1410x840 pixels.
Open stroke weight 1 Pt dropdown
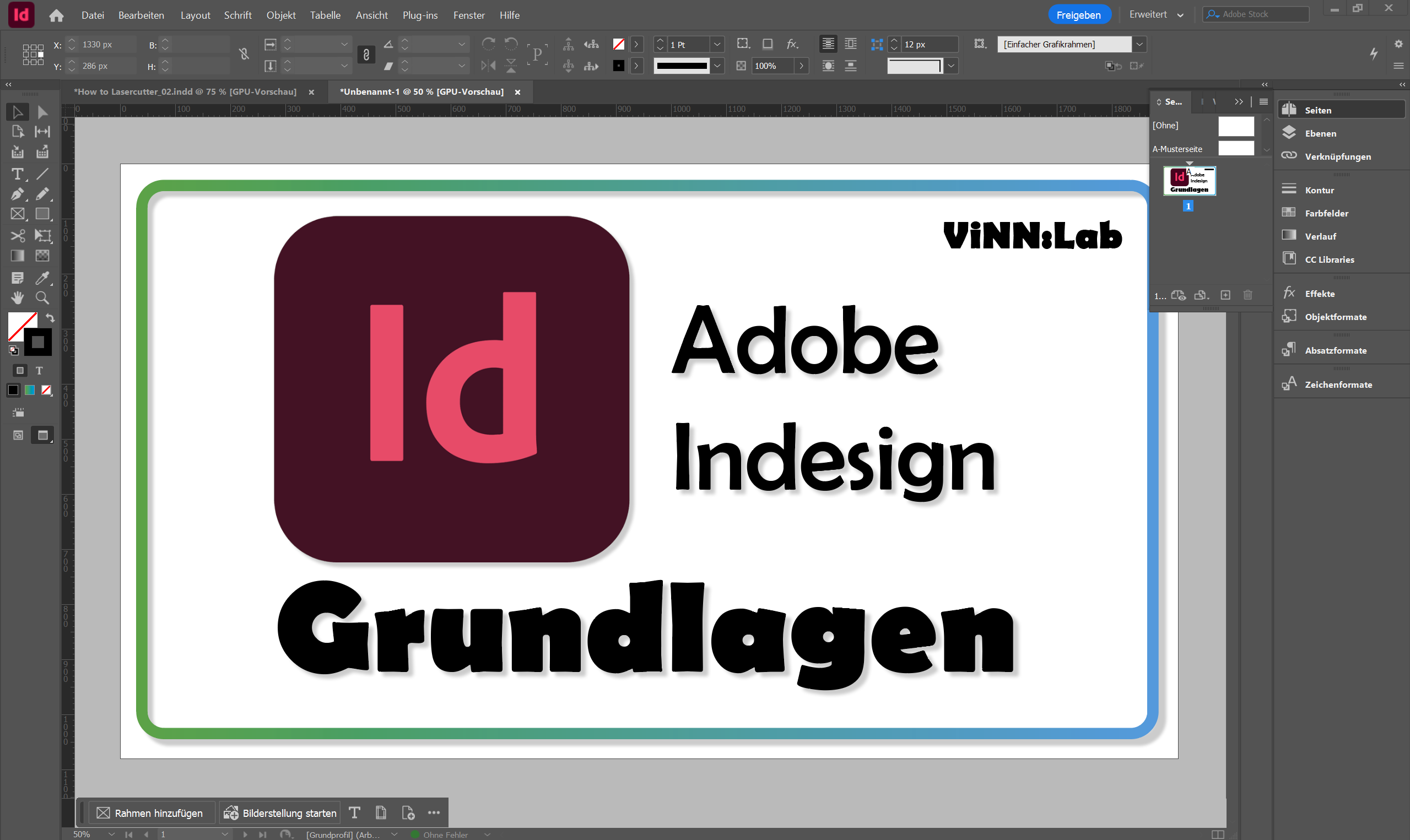click(717, 44)
